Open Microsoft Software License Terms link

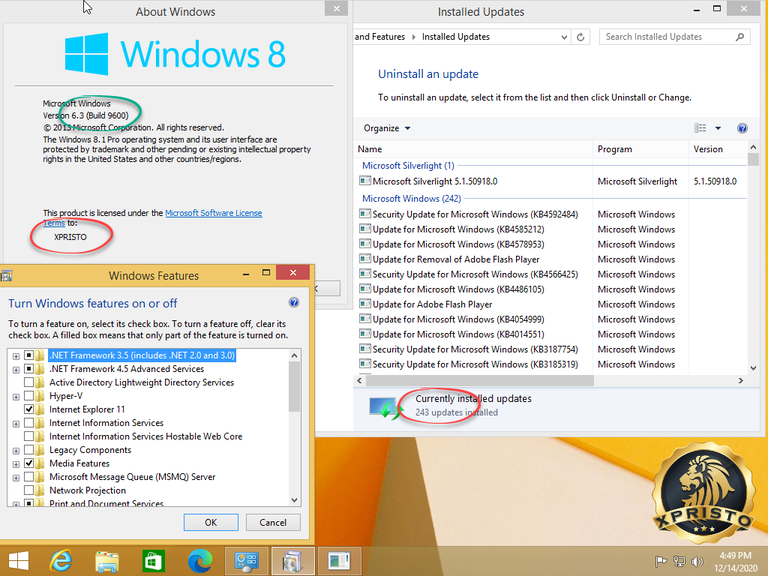coord(214,213)
